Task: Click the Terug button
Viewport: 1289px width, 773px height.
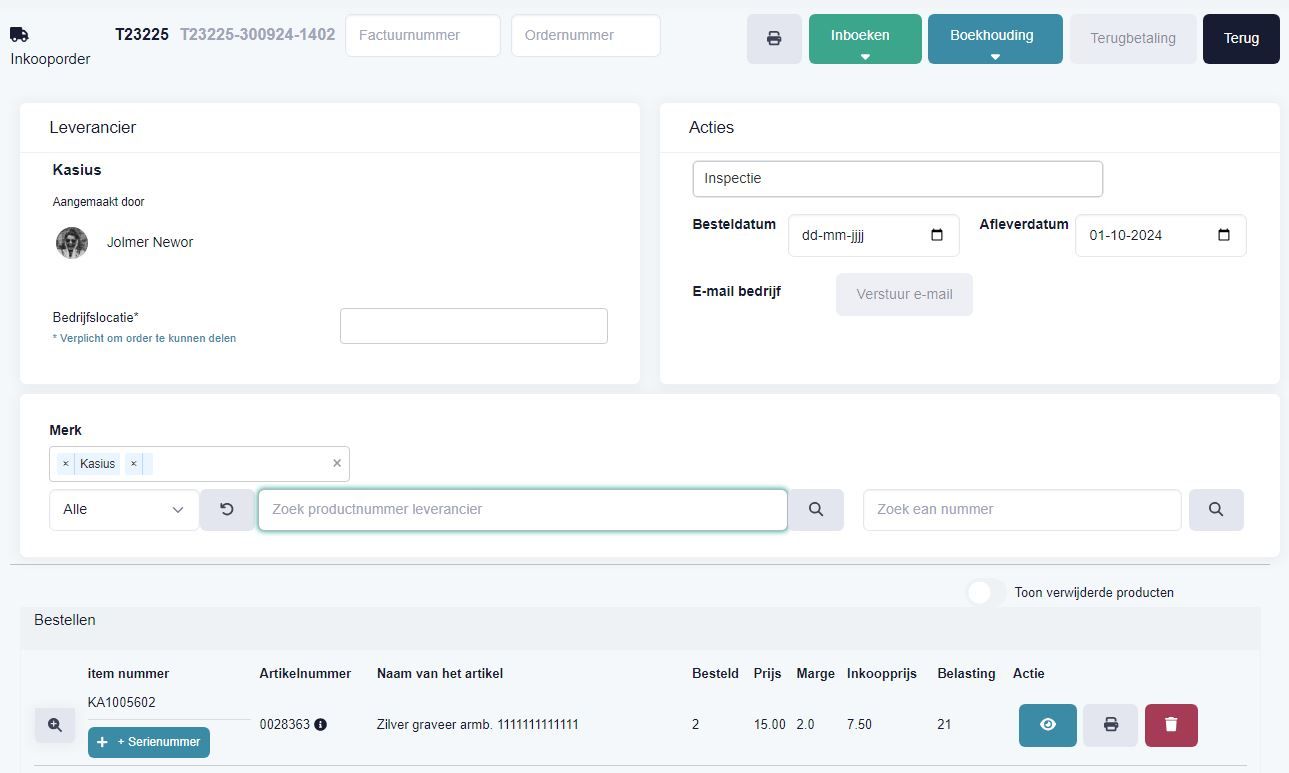Action: (x=1240, y=38)
